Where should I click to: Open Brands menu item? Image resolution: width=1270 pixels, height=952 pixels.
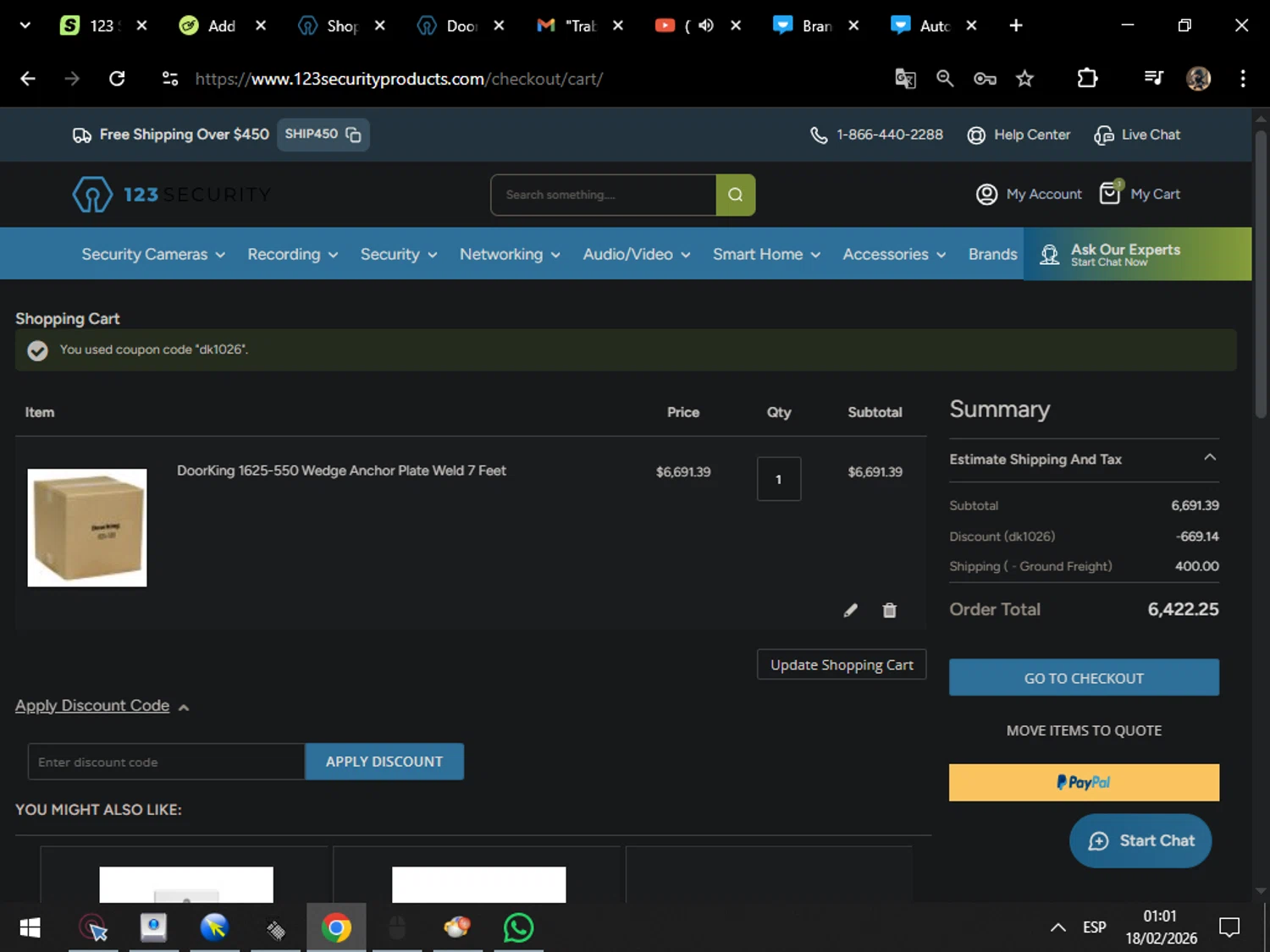point(992,254)
